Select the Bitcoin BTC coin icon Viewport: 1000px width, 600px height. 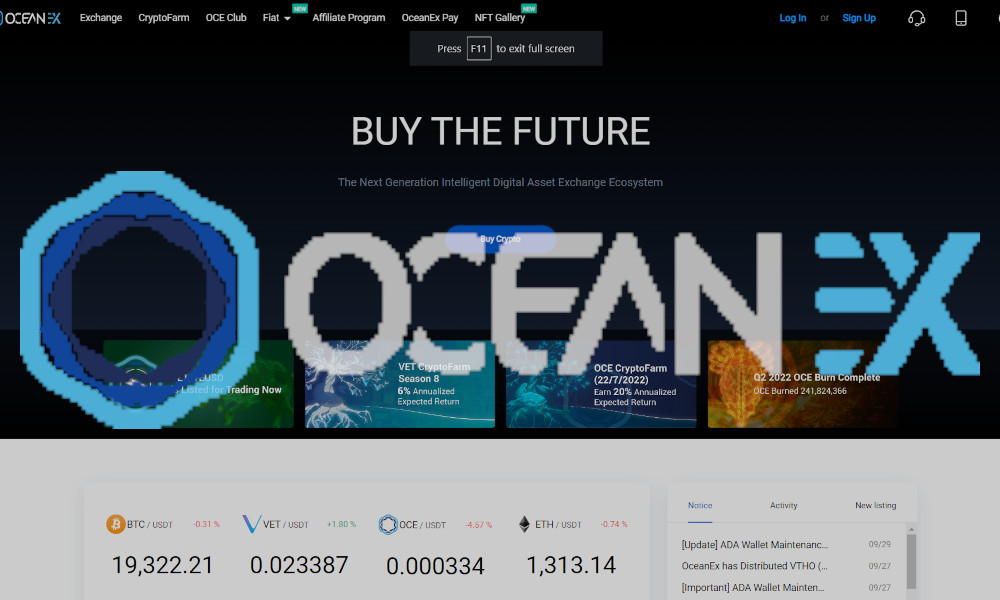[116, 524]
